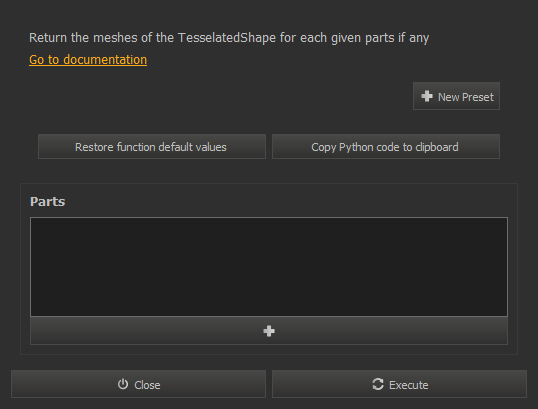Create a New Preset
The width and height of the screenshot is (538, 409).
456,96
